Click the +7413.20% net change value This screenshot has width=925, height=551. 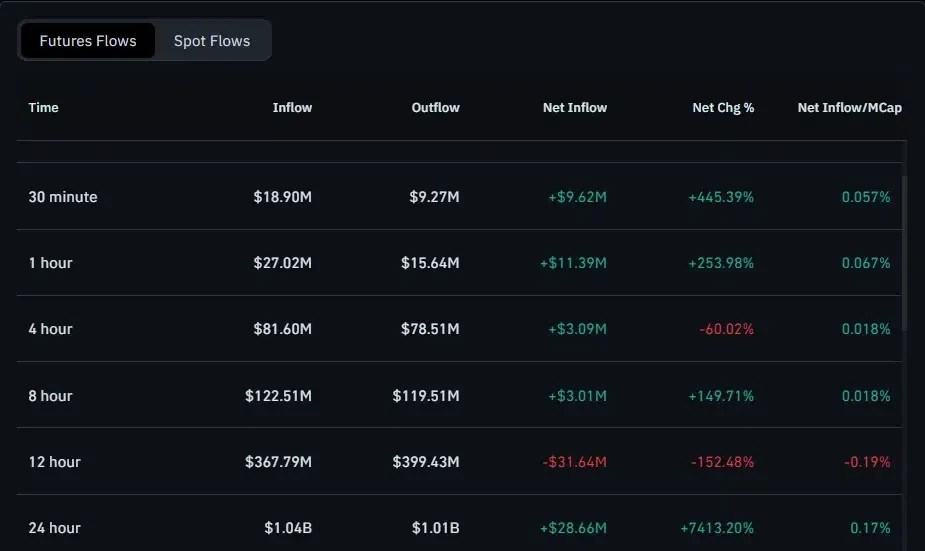717,528
